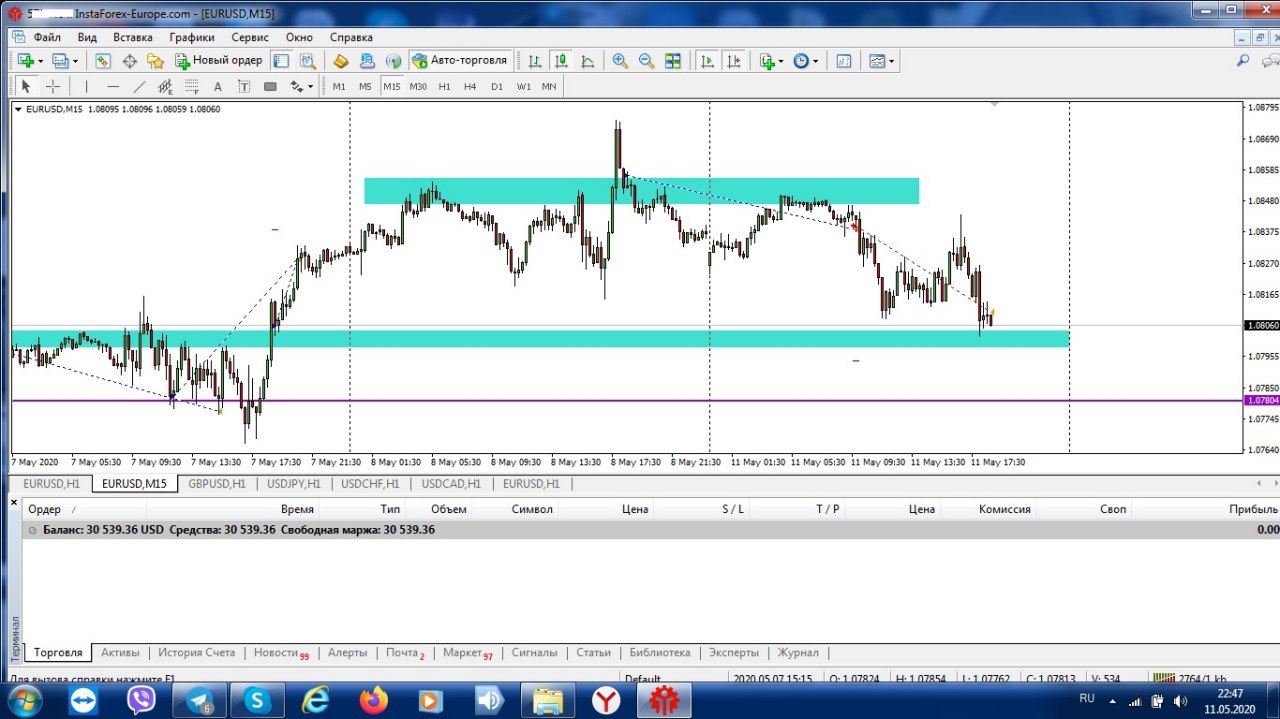
Task: Open the Data Window crosshair-circle icon
Action: (x=130, y=61)
